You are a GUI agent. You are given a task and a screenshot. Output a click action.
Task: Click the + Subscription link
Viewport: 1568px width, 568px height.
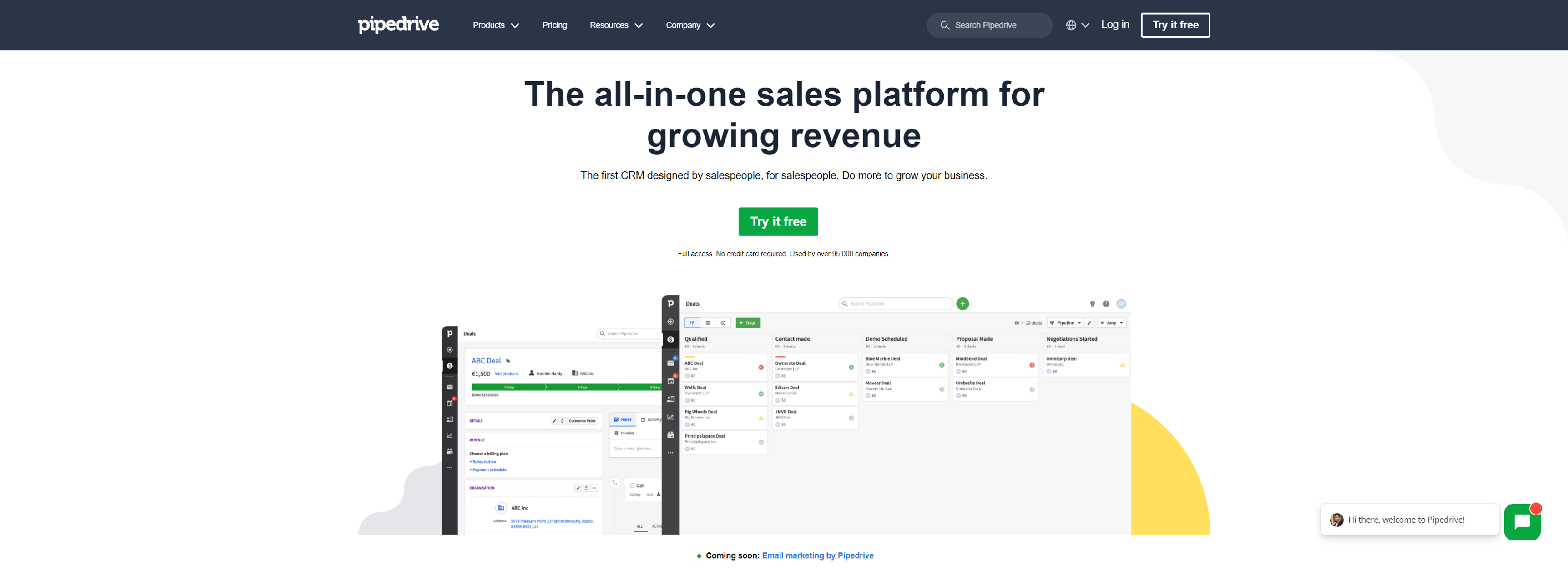coord(483,462)
